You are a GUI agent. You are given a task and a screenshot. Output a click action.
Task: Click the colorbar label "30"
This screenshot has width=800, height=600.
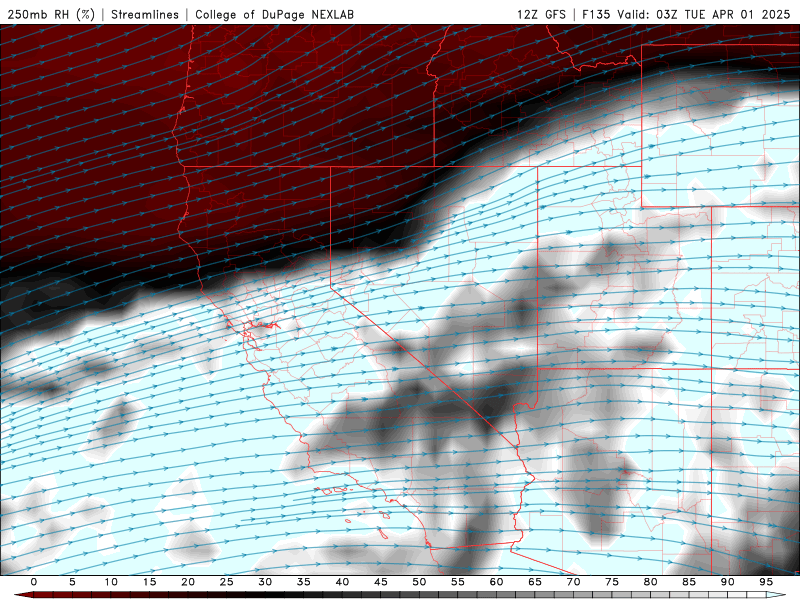[265, 582]
